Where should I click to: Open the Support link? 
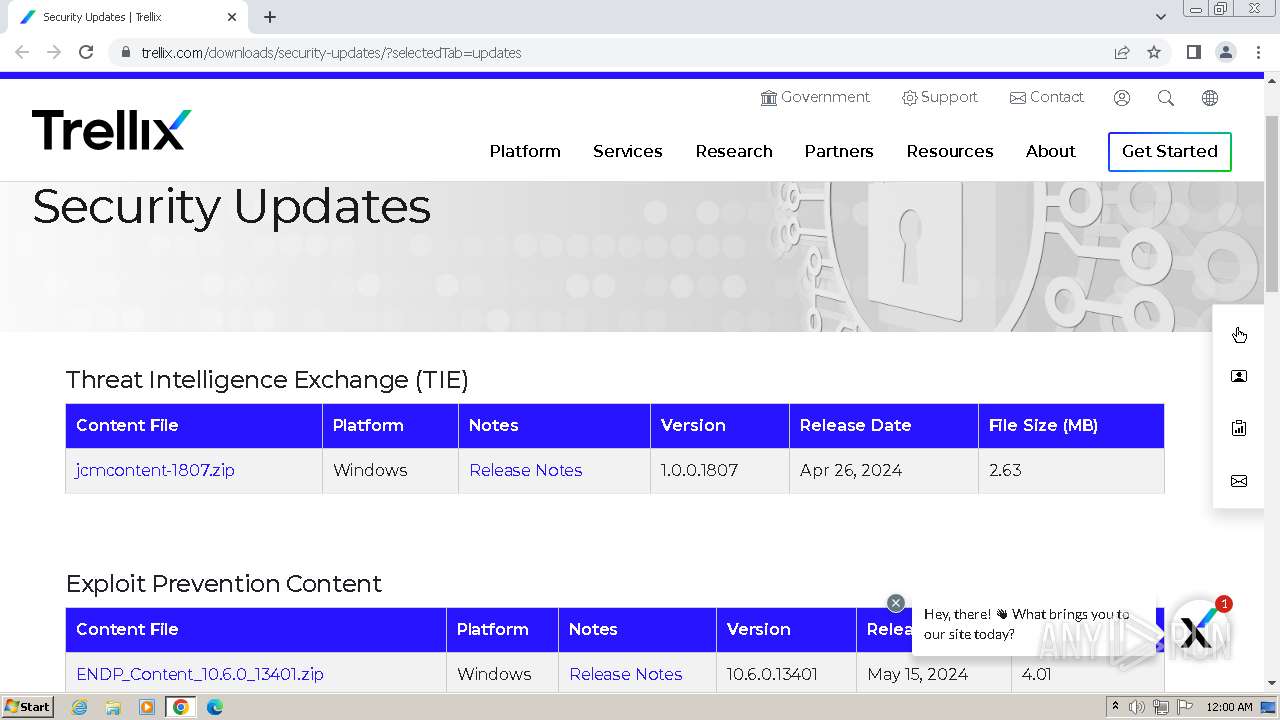940,97
